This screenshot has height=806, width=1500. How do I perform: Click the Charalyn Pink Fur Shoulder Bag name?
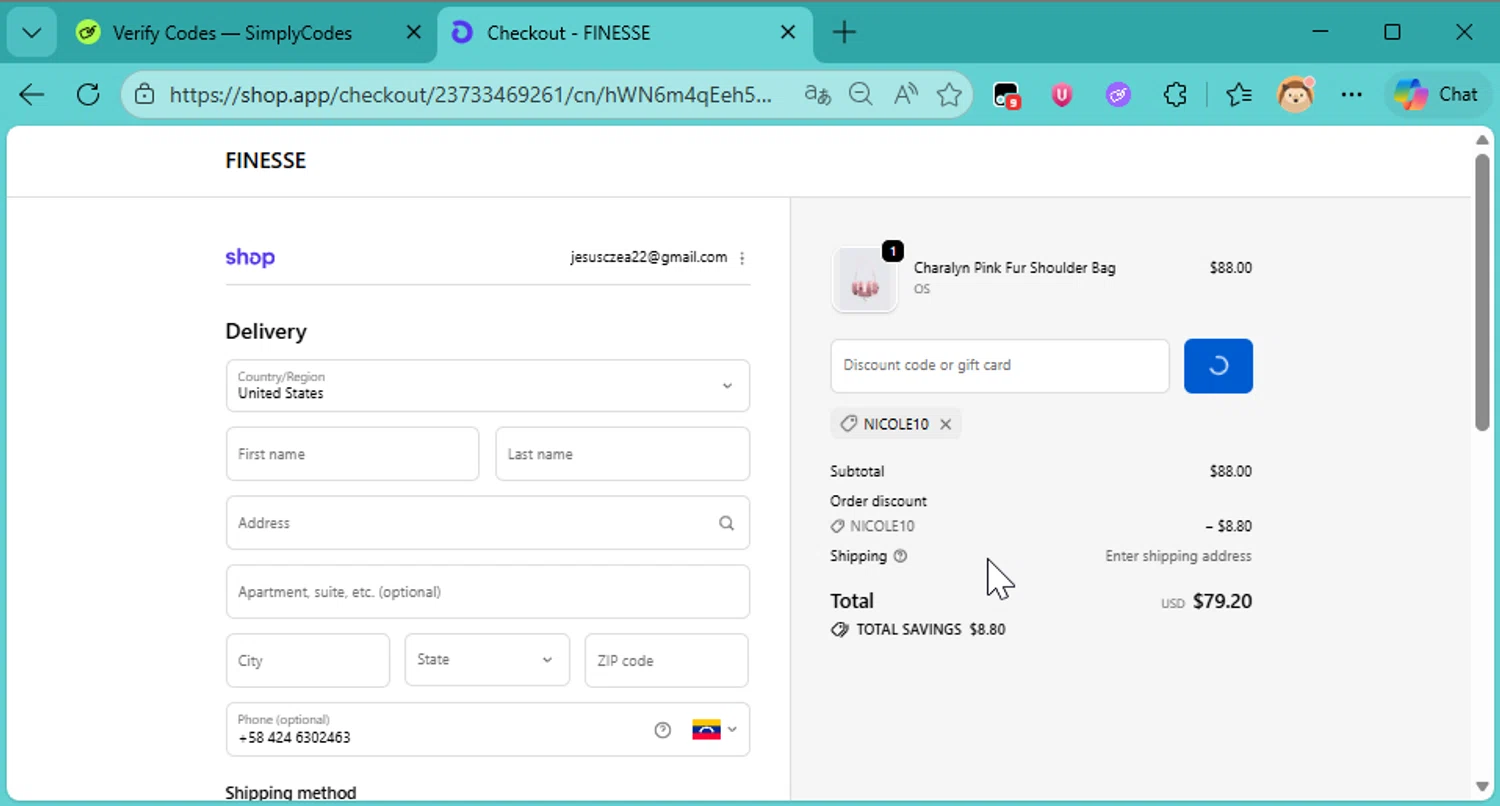tap(1014, 268)
